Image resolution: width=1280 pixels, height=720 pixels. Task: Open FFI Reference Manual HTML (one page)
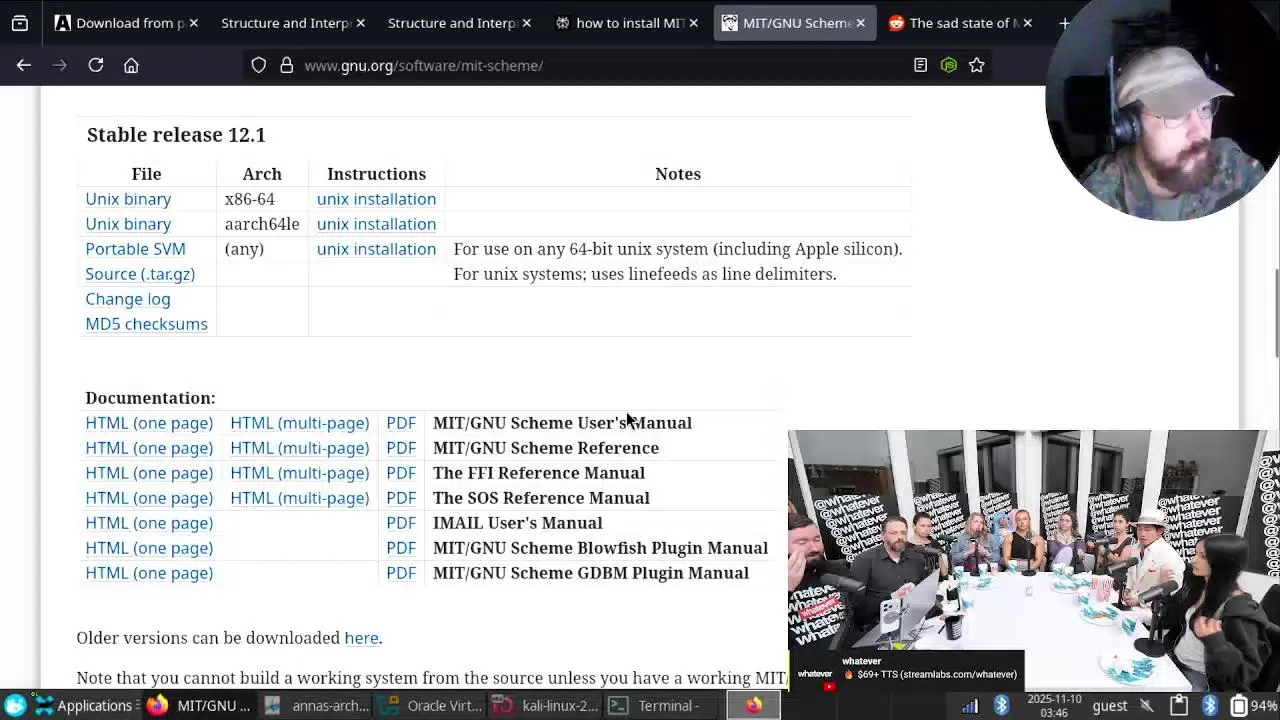[149, 473]
